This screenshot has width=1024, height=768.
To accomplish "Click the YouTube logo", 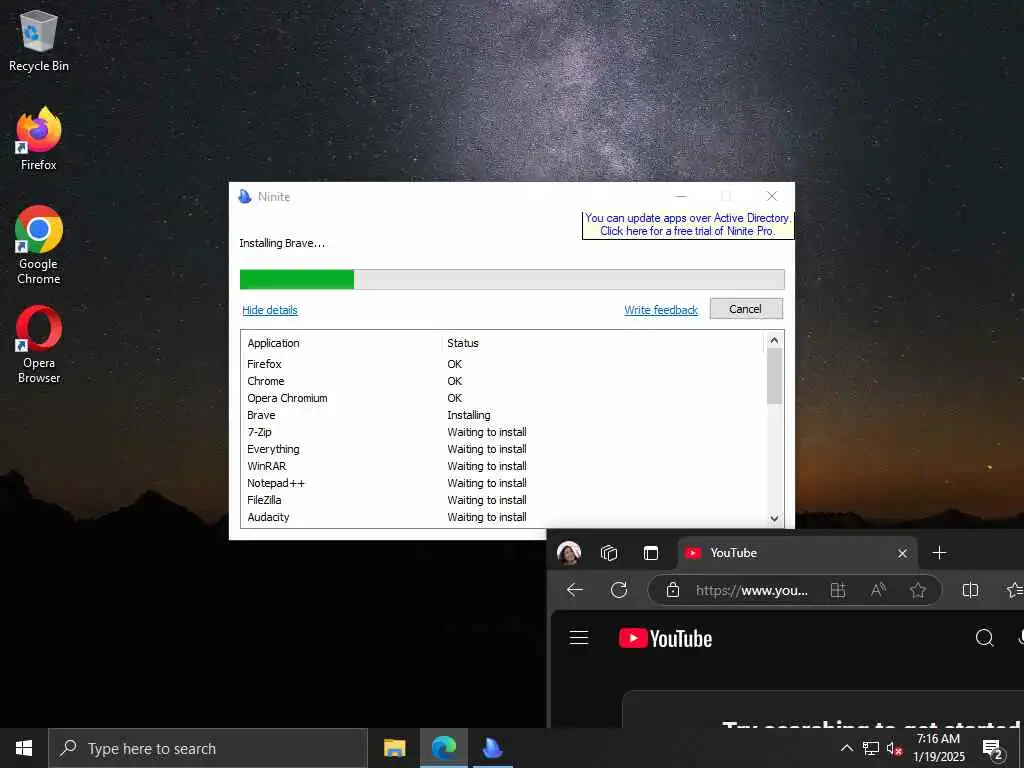I will coord(665,638).
